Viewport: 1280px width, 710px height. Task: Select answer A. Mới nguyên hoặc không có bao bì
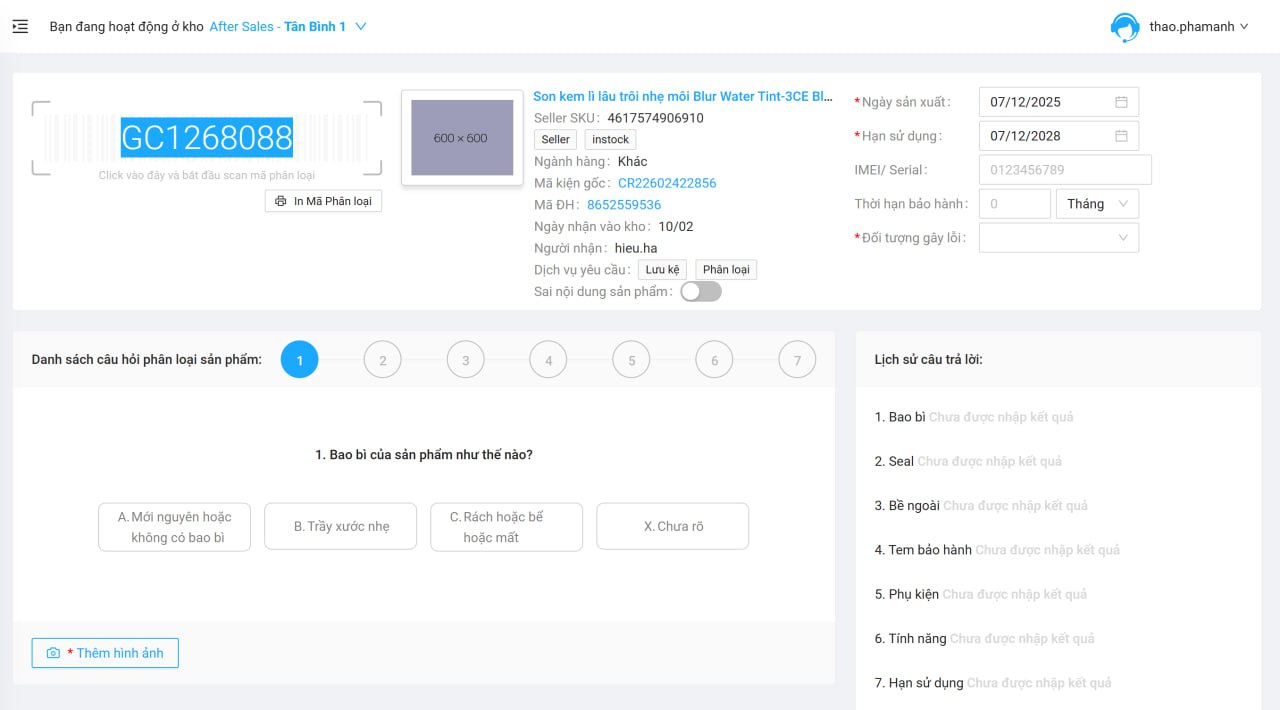point(174,527)
